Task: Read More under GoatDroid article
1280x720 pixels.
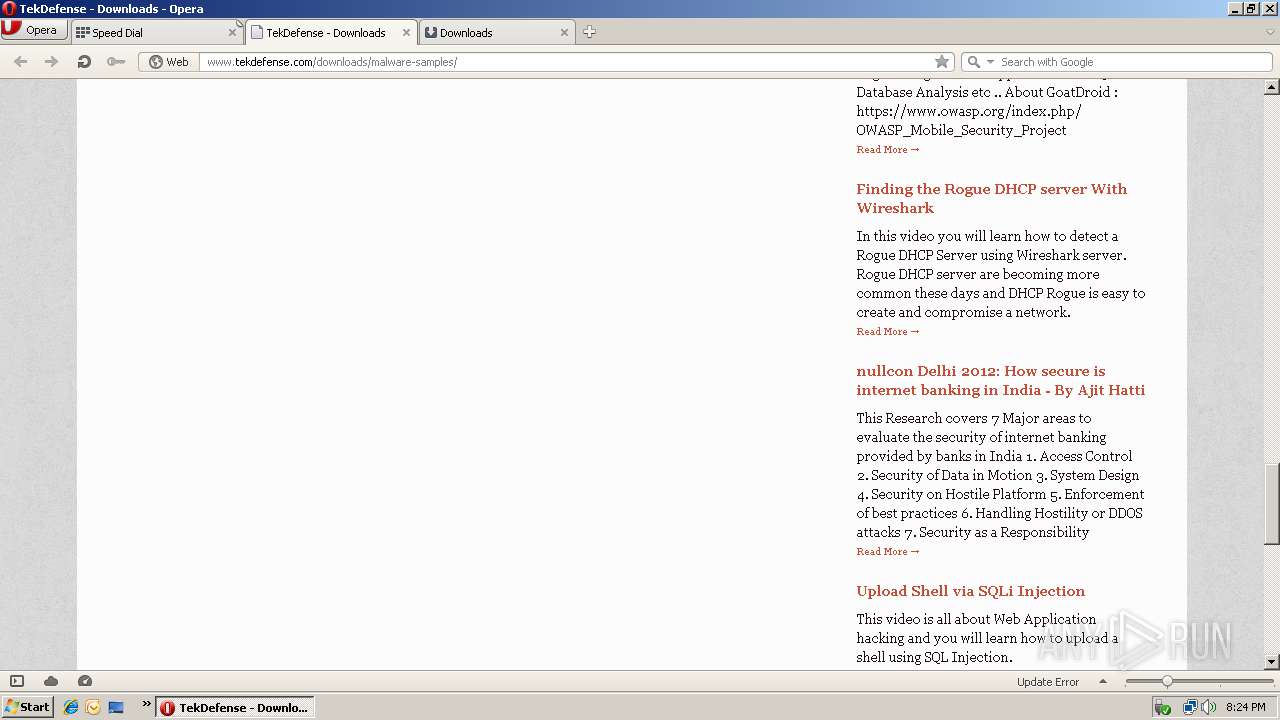Action: coord(887,149)
